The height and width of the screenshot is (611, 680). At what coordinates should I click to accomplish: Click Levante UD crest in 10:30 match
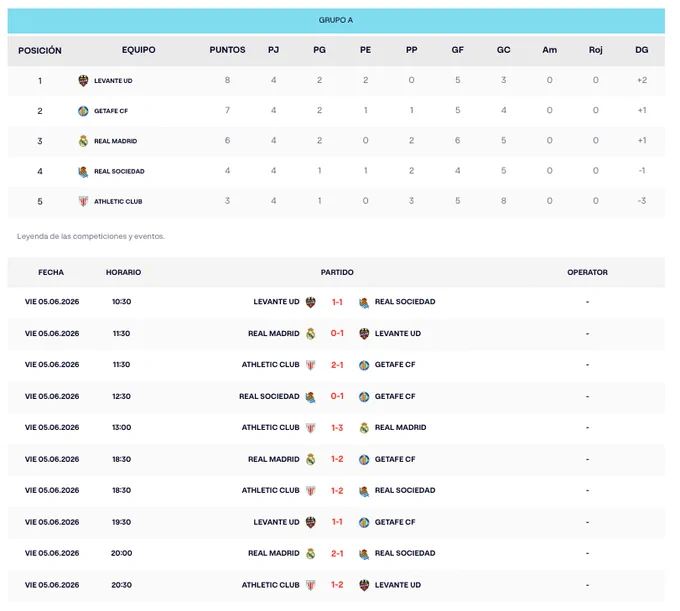[311, 302]
